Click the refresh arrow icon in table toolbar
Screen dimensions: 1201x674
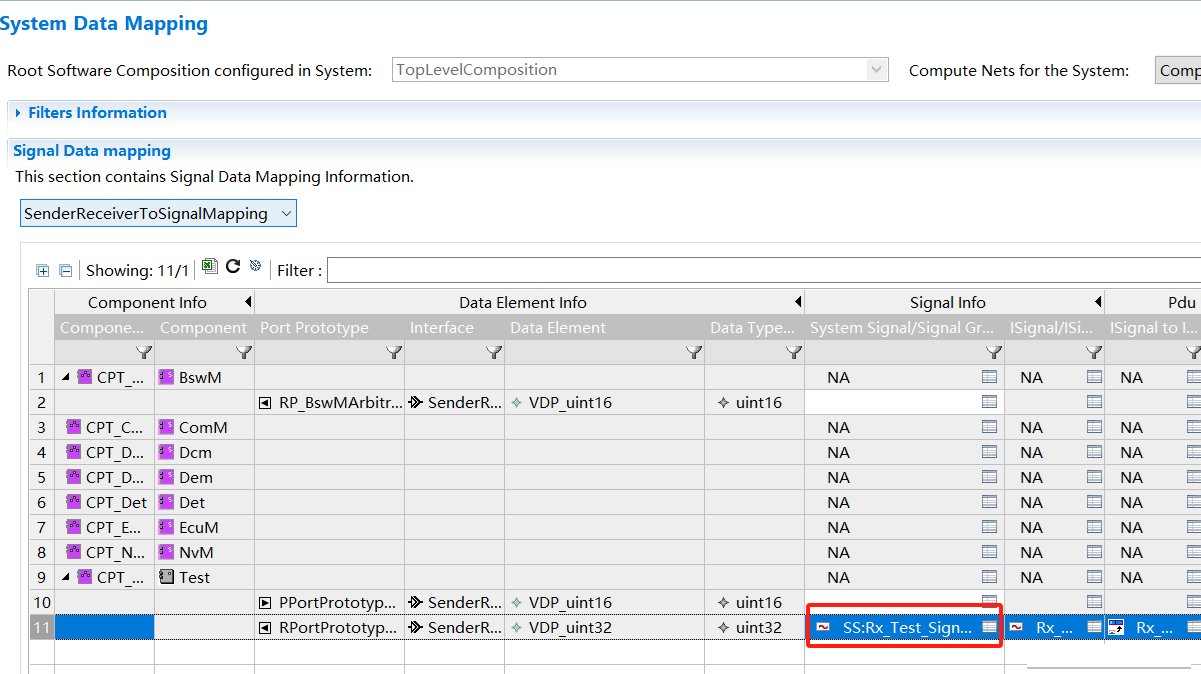(233, 266)
